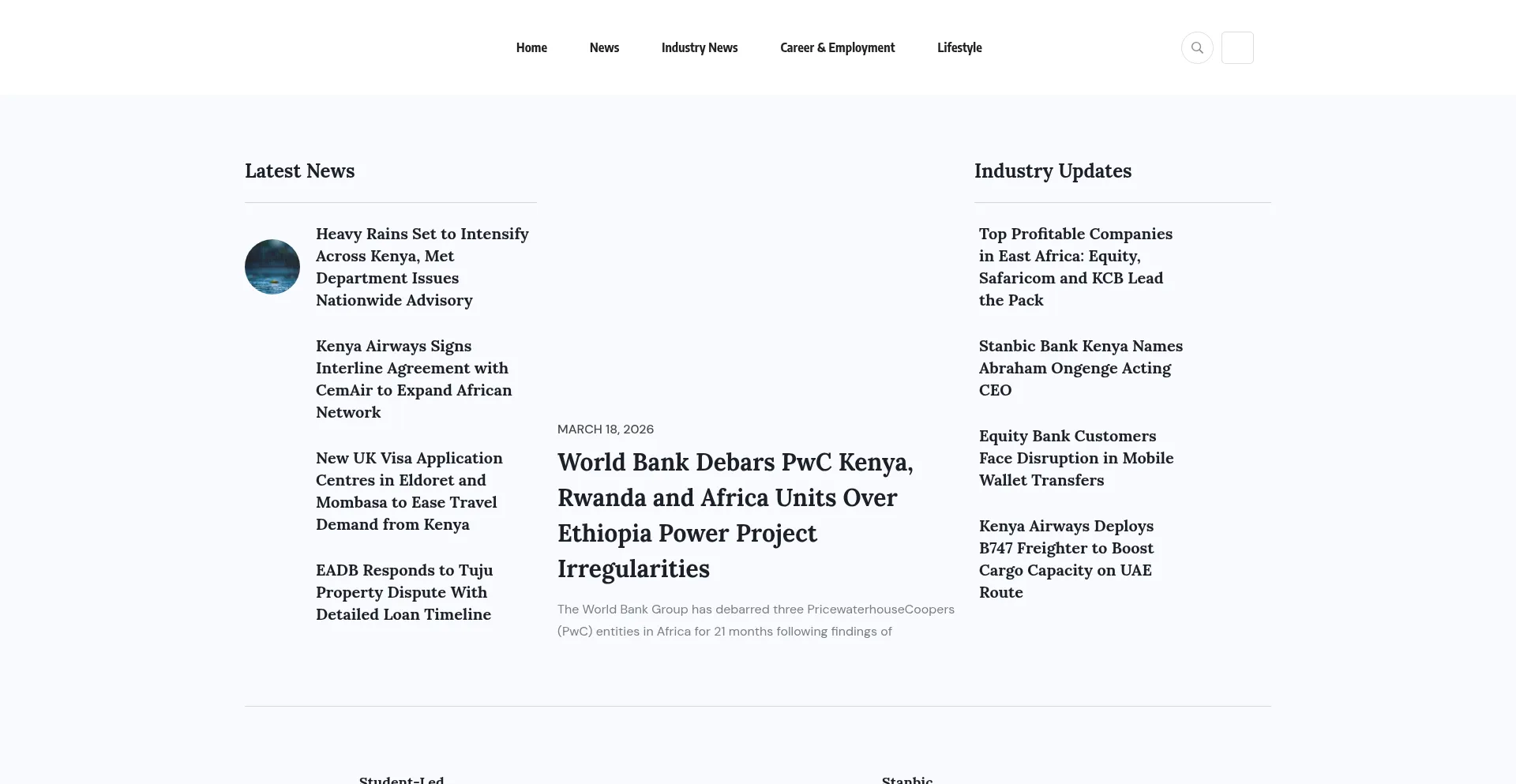Click the World Bank Group excerpt text
Image resolution: width=1516 pixels, height=784 pixels.
[756, 620]
